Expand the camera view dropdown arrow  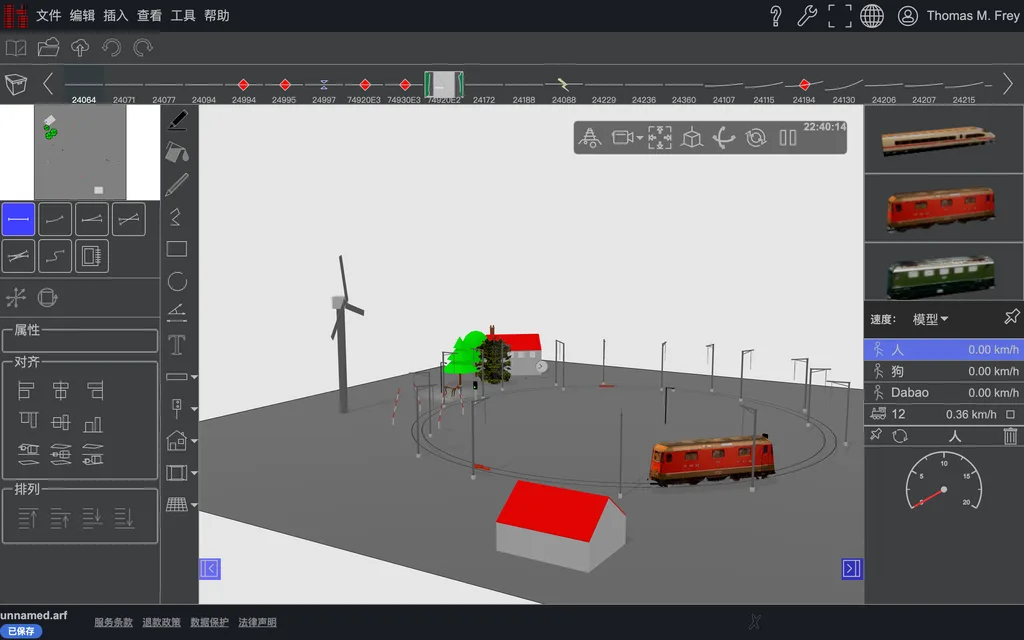[x=639, y=138]
